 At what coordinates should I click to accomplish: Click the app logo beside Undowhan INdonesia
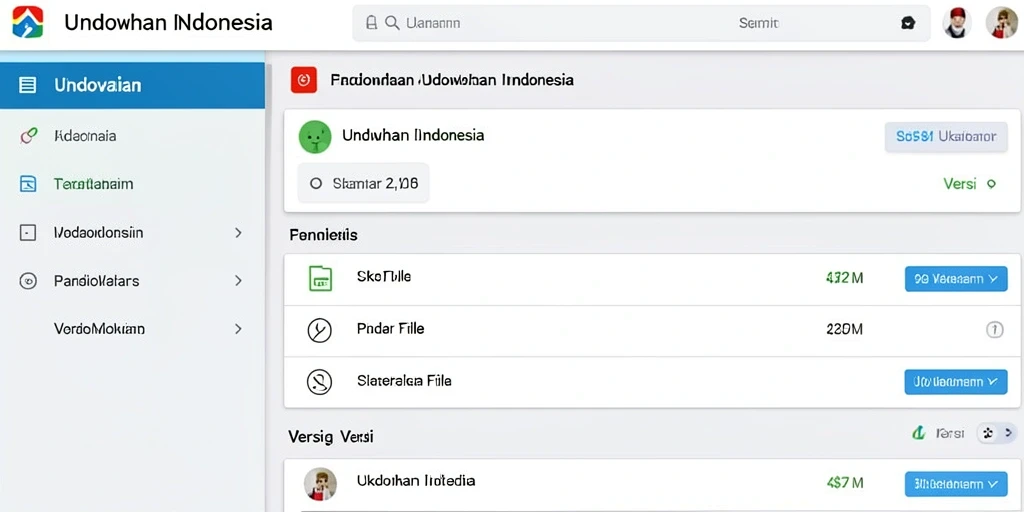[27, 22]
